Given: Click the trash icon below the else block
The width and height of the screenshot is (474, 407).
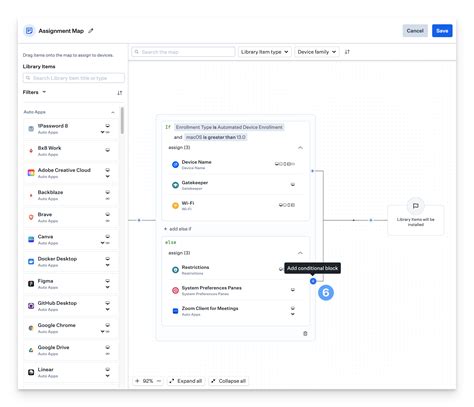Looking at the screenshot, I should tap(305, 333).
